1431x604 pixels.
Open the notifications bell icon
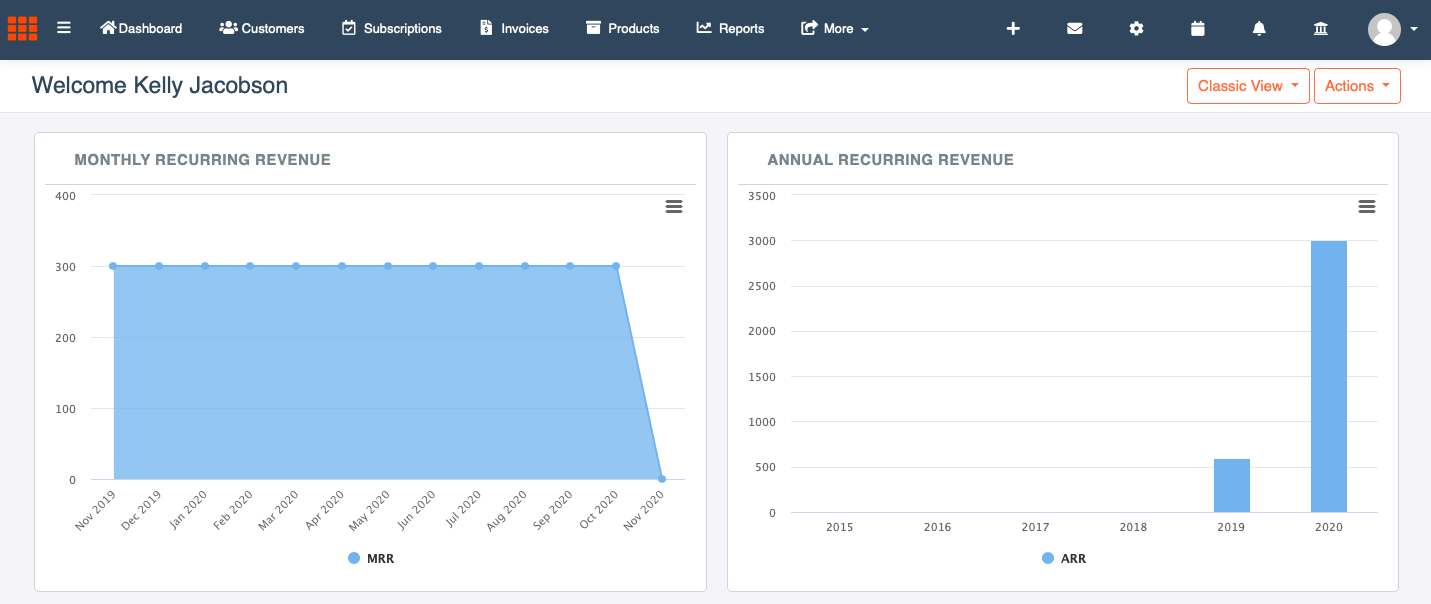1259,28
